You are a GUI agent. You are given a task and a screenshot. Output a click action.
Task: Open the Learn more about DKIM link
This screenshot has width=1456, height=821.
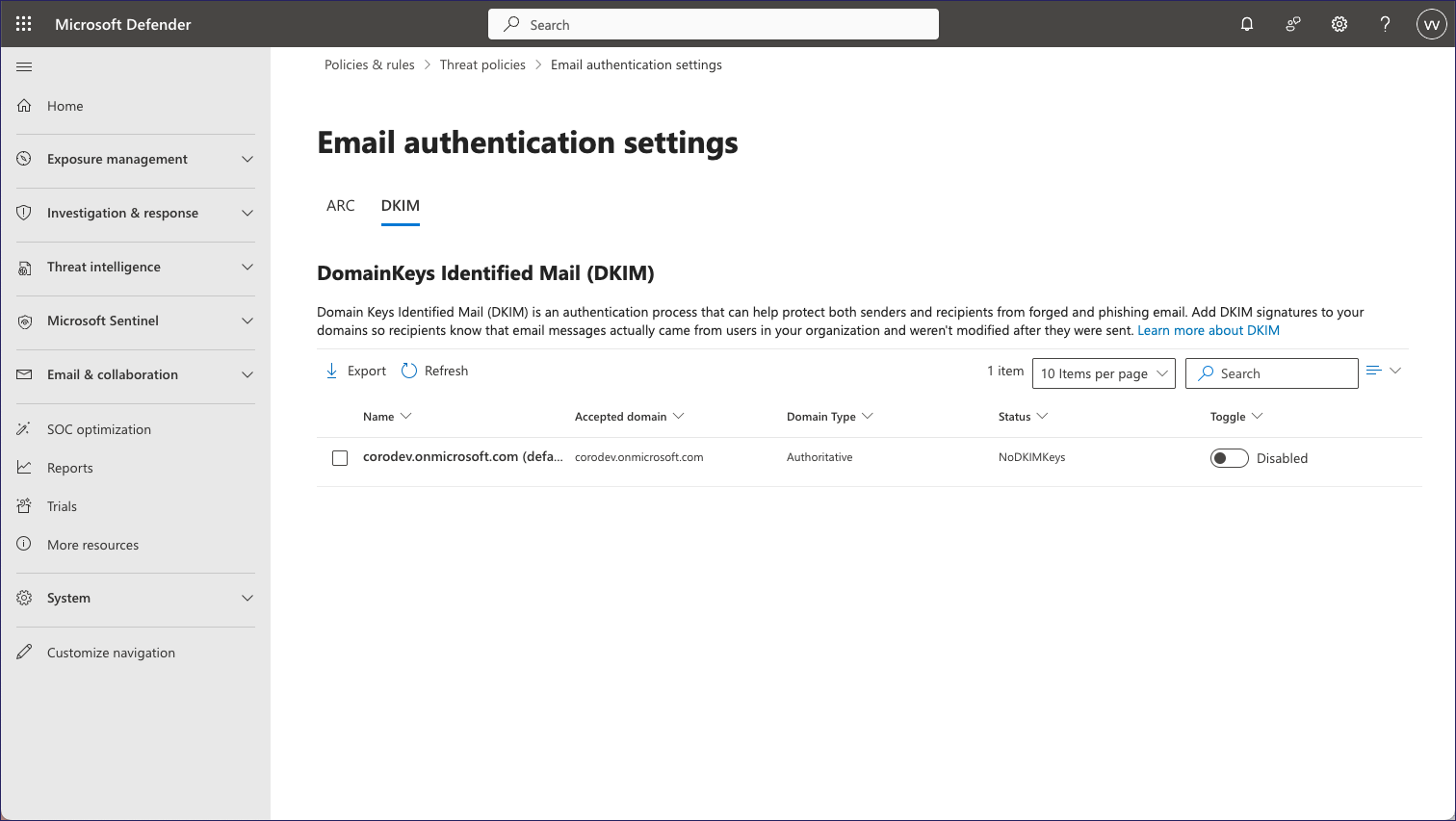tap(1209, 330)
